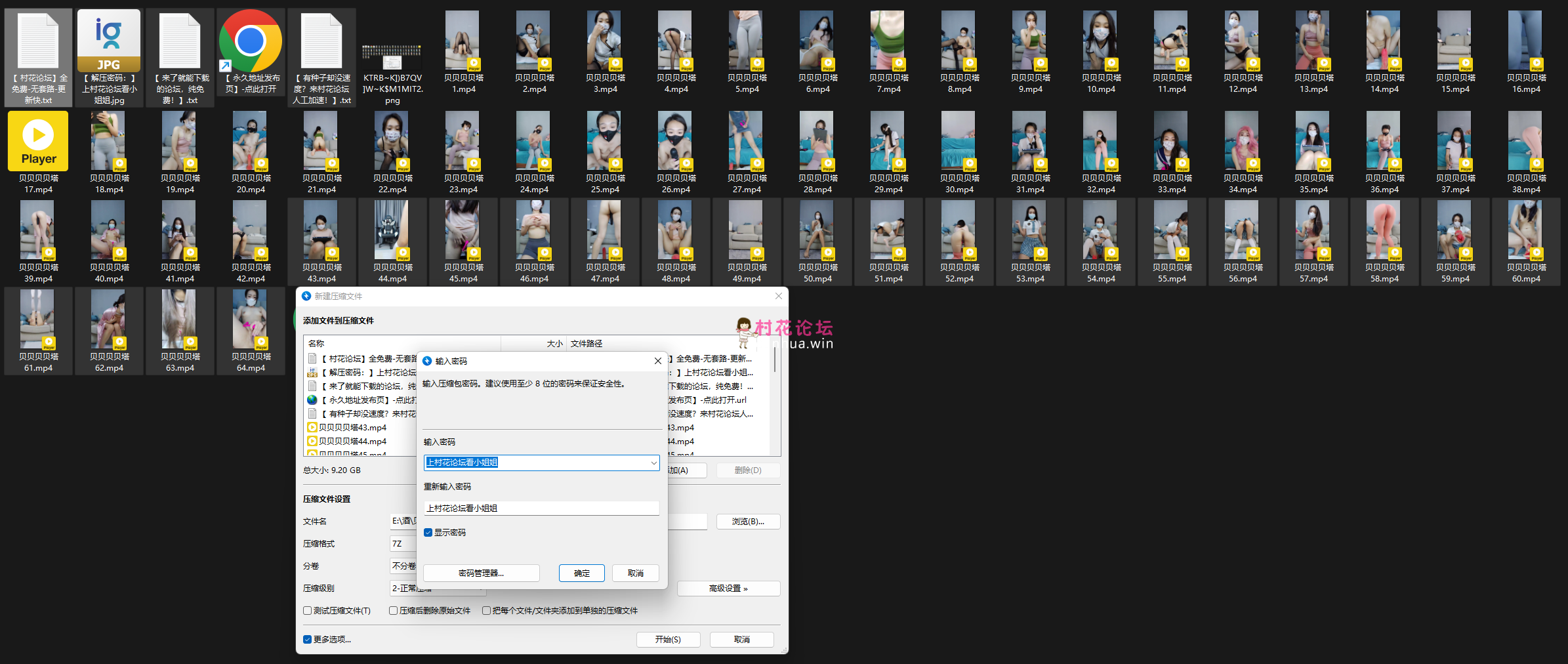Select the 贝贝贝塔43.mp4 entry in file list
1568x664 pixels.
(352, 427)
